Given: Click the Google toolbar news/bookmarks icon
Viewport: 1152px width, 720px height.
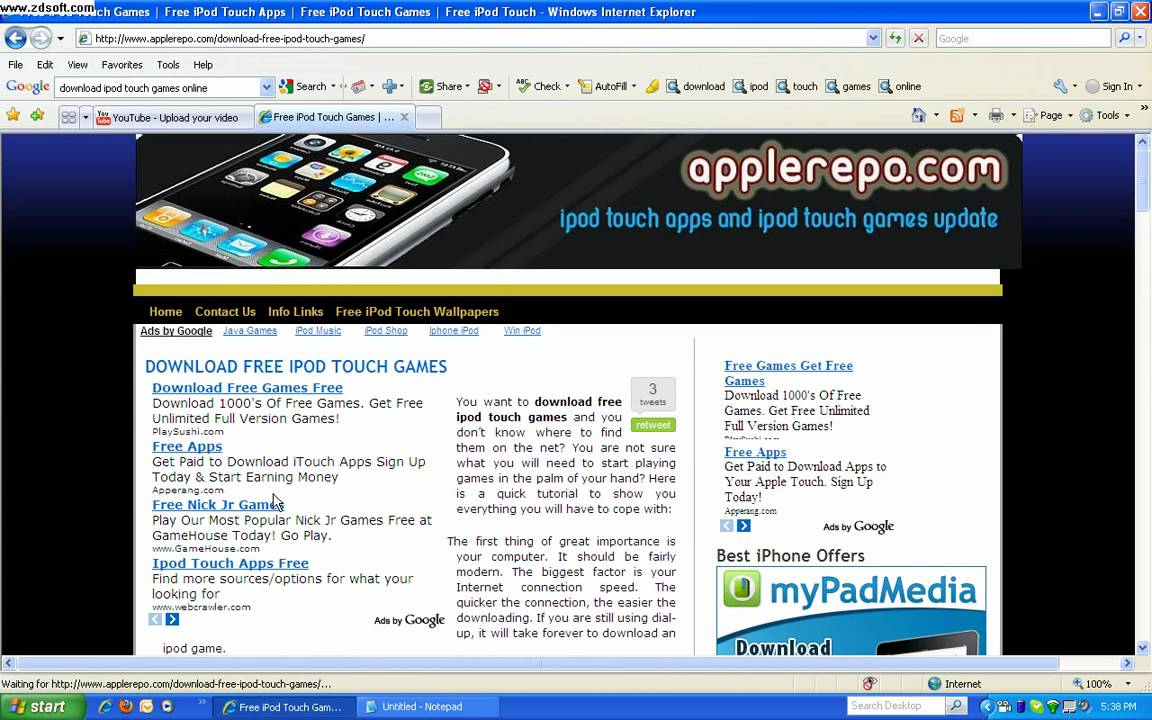Looking at the screenshot, I should 358,87.
